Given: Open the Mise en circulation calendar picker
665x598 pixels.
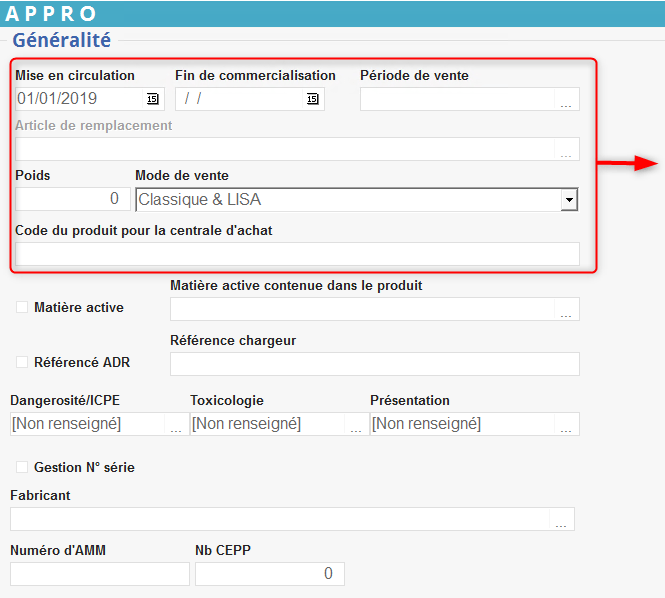Looking at the screenshot, I should [153, 99].
